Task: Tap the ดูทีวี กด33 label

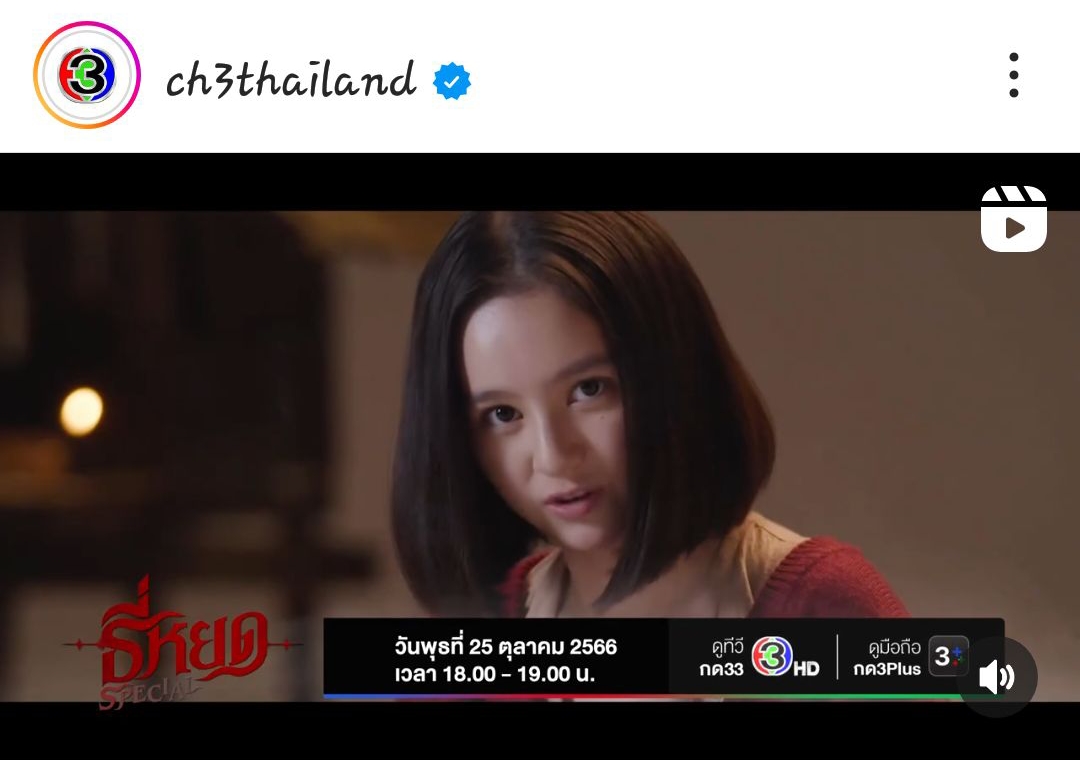Action: tap(722, 658)
